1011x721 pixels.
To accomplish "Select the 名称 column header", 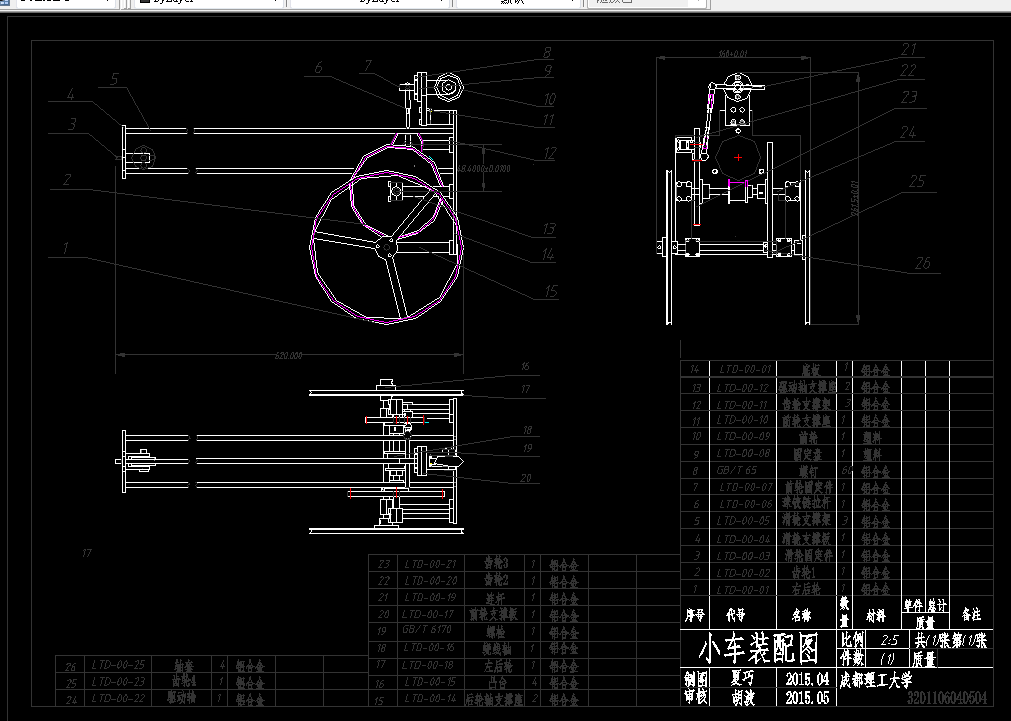I will 801,616.
